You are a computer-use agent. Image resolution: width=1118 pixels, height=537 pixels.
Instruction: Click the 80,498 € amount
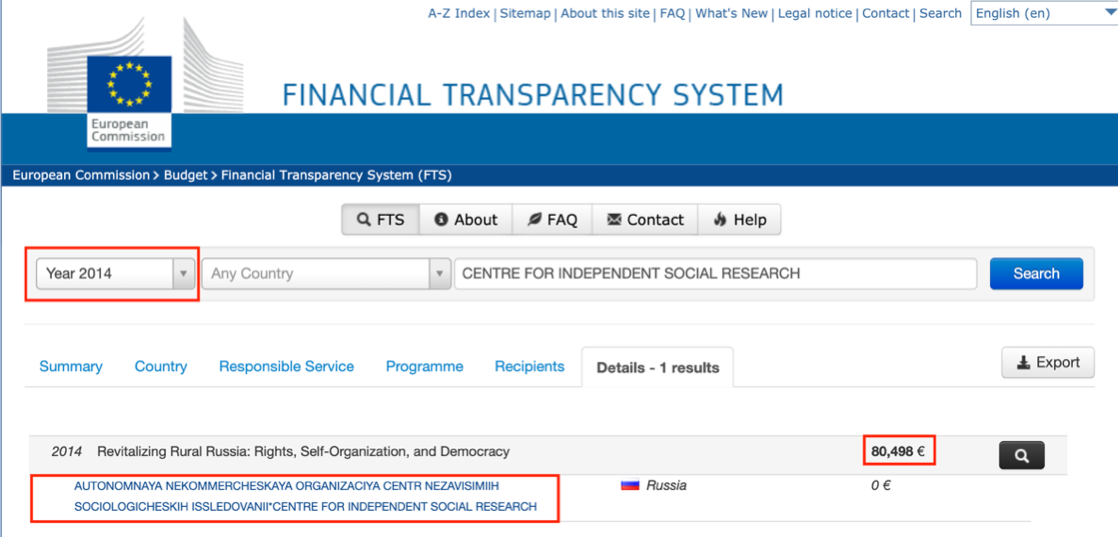tap(898, 451)
